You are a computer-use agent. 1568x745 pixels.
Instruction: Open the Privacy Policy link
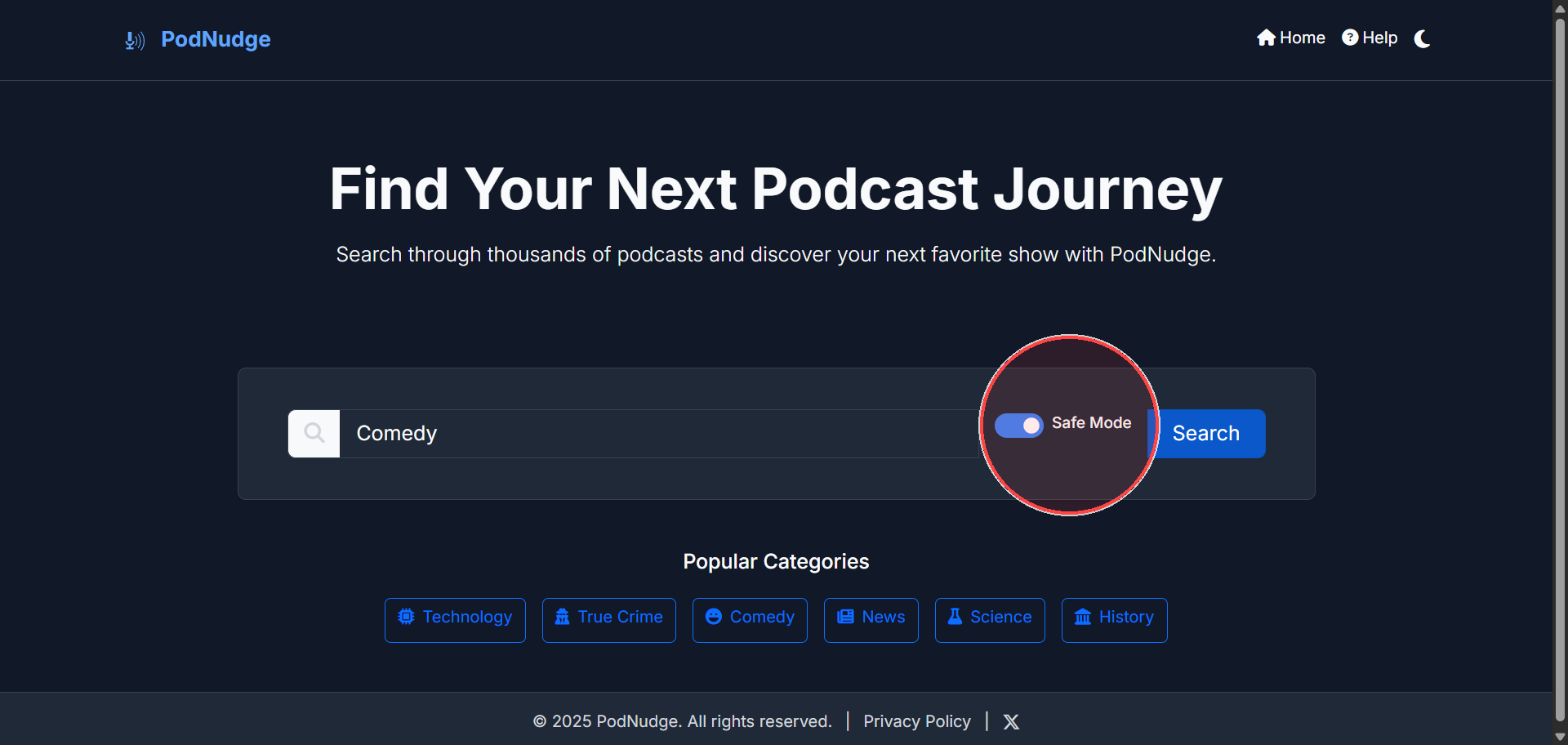click(x=916, y=721)
